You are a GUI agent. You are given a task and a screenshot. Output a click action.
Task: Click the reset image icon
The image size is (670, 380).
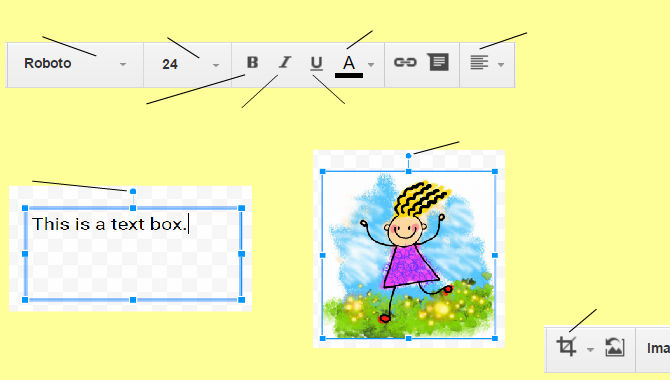click(615, 347)
